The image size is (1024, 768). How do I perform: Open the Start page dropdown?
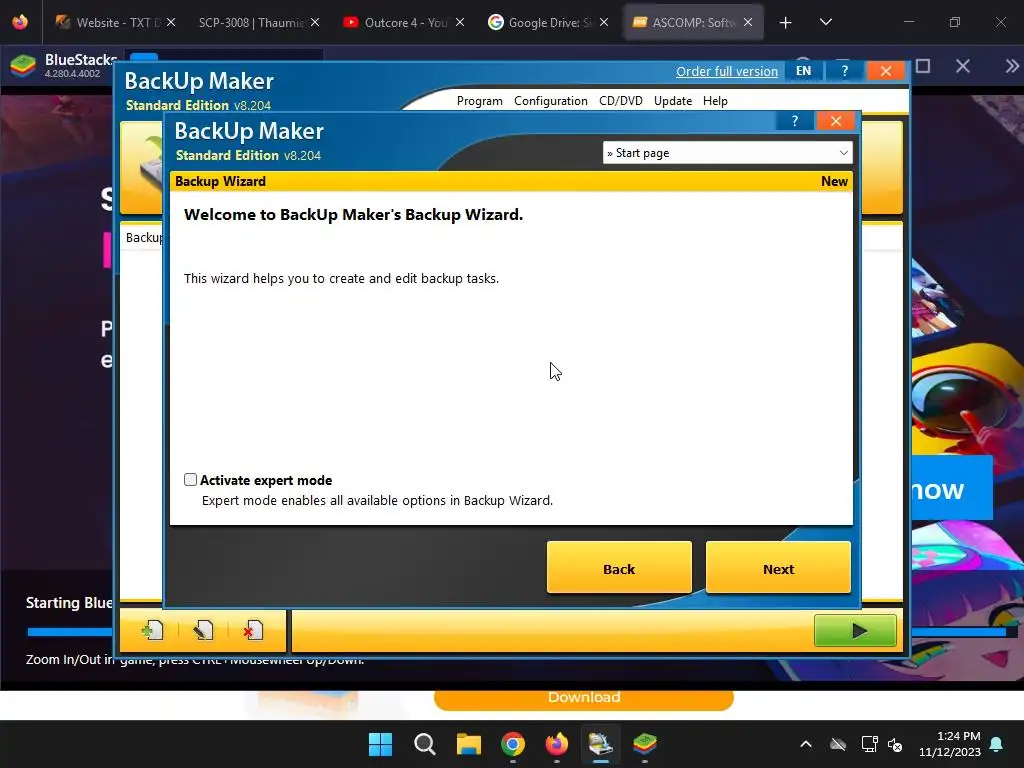(728, 153)
